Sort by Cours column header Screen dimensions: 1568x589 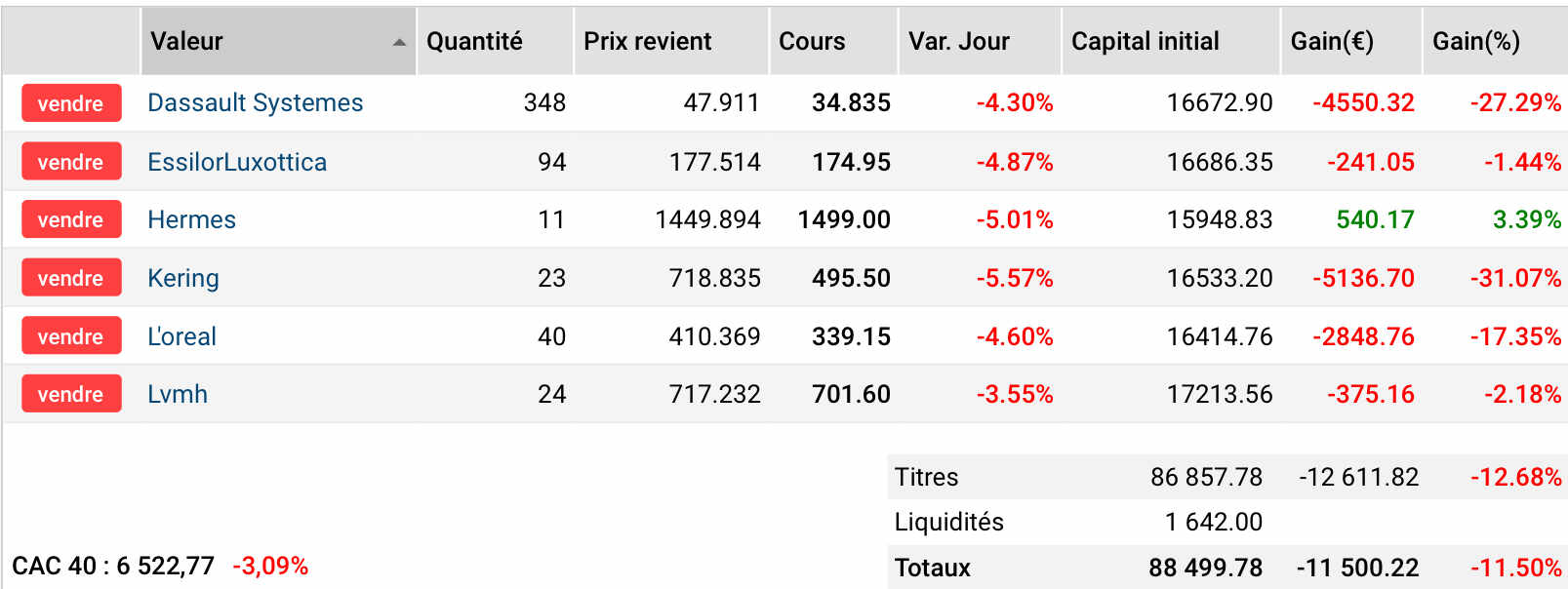click(833, 41)
